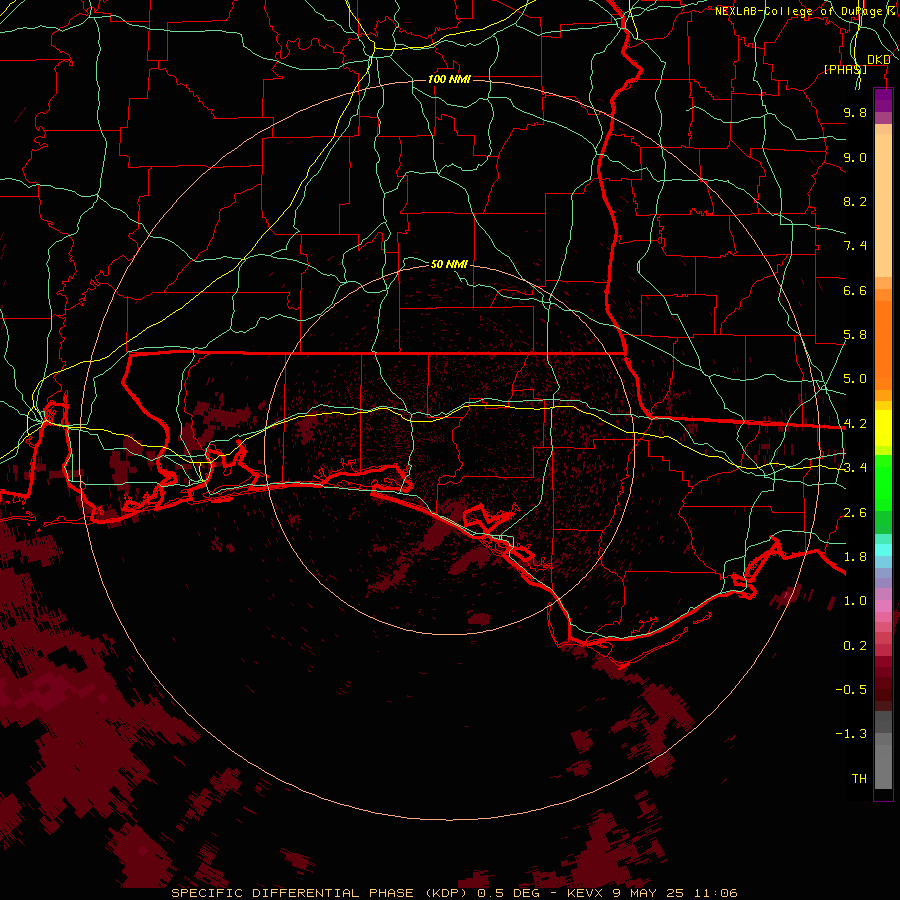The height and width of the screenshot is (900, 900).
Task: Click the 9.0 value on the color scale
Action: tap(855, 157)
